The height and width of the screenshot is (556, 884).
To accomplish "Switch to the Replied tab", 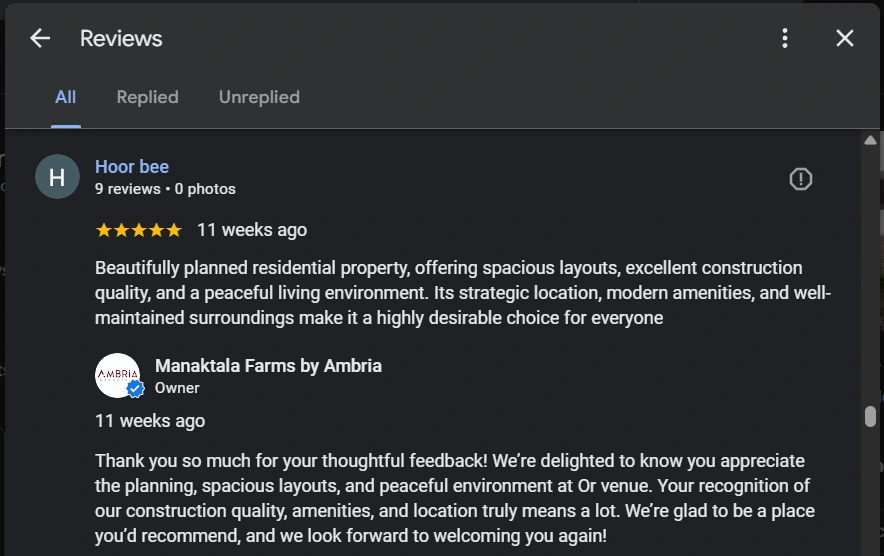I will (x=147, y=97).
